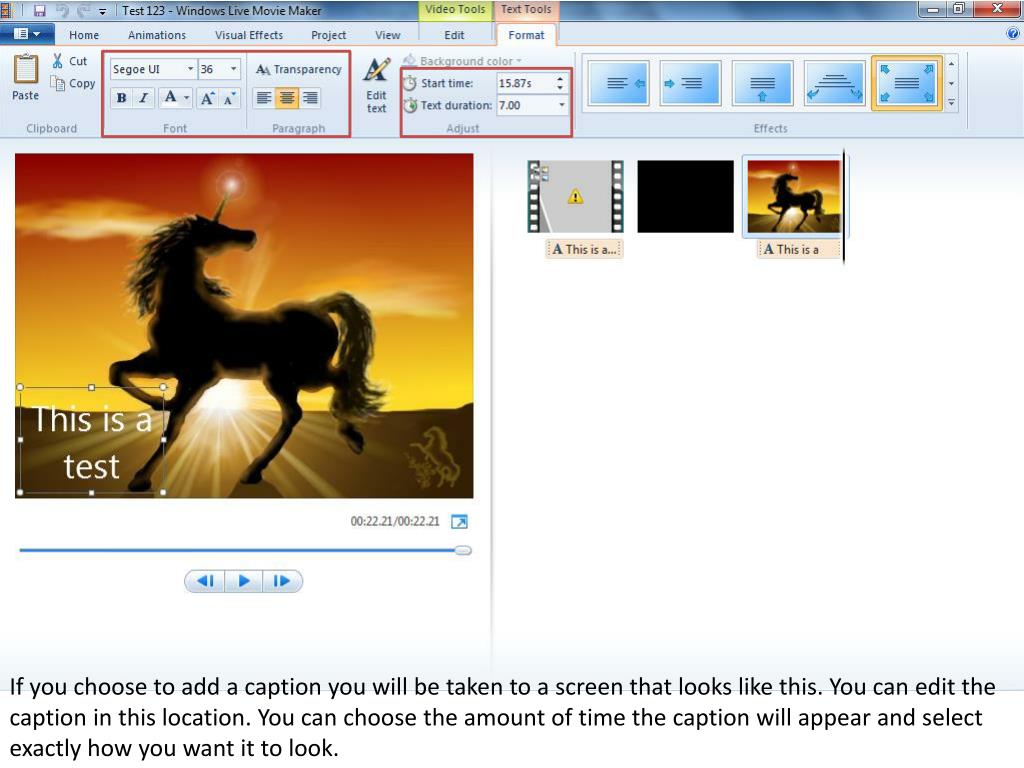Click the Play button
Image resolution: width=1024 pixels, height=768 pixels.
(244, 581)
